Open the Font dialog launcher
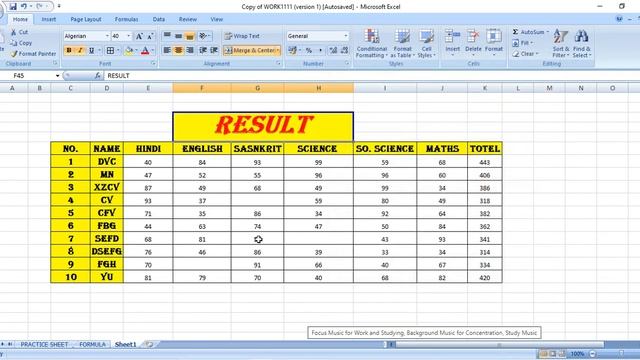This screenshot has height=360, width=640. click(x=153, y=64)
